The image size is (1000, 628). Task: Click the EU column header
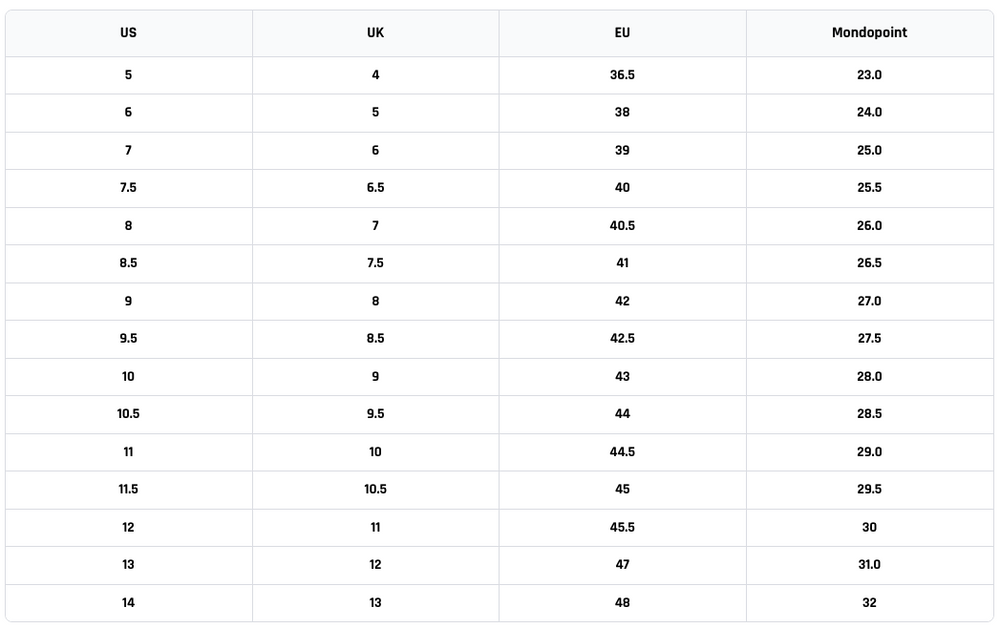622,33
